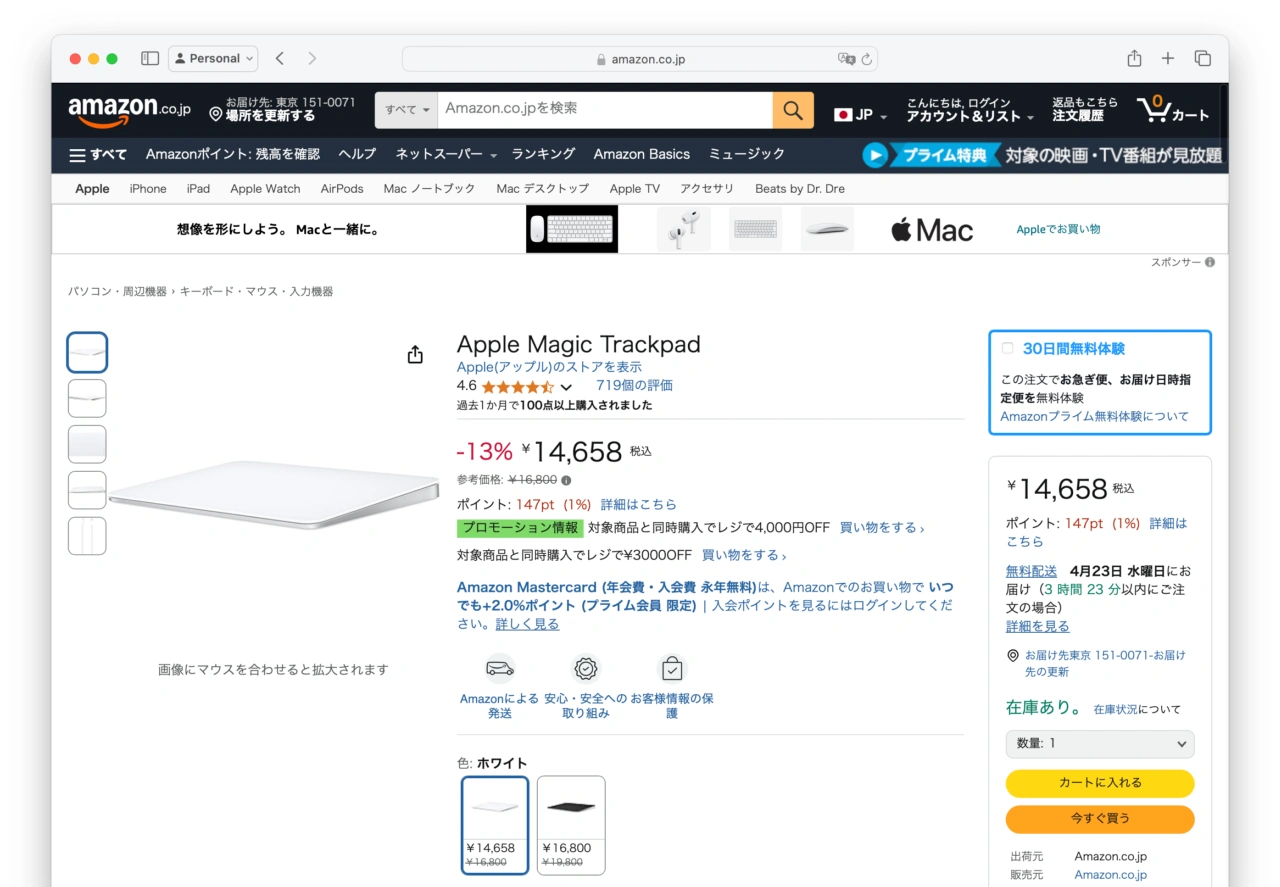Click the Safari toolbar share icon
This screenshot has height=887, width=1280.
pyautogui.click(x=1134, y=58)
